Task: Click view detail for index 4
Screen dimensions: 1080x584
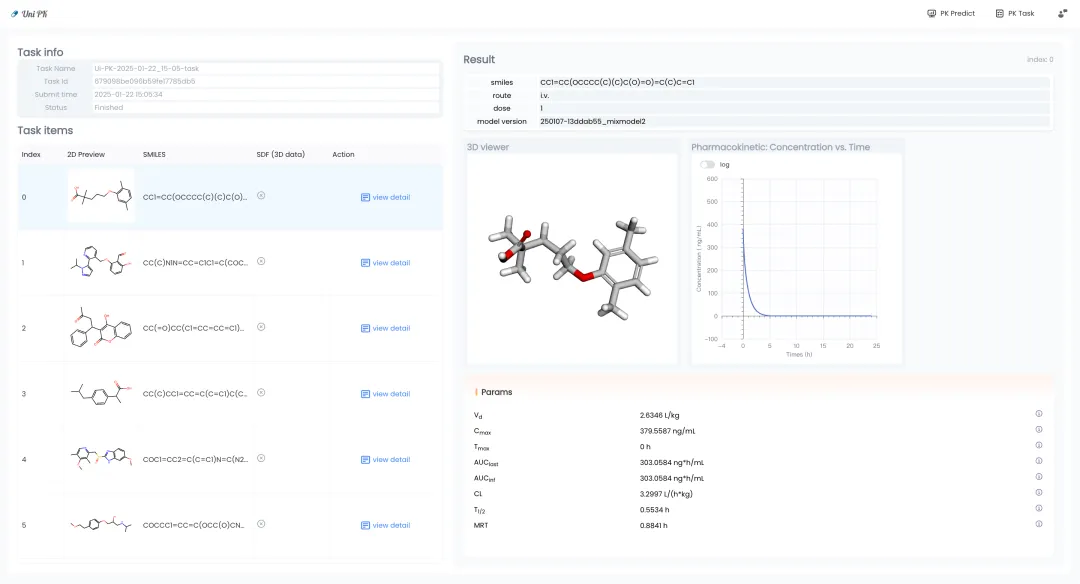Action: pyautogui.click(x=385, y=460)
